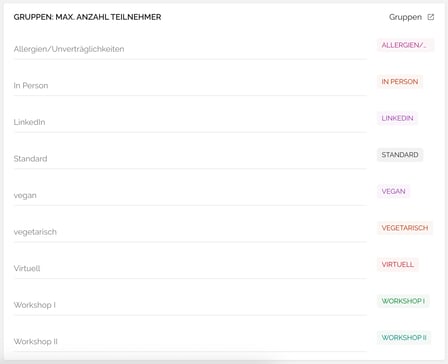This screenshot has width=448, height=364.
Task: Select the vegan group input field
Action: coord(190,195)
